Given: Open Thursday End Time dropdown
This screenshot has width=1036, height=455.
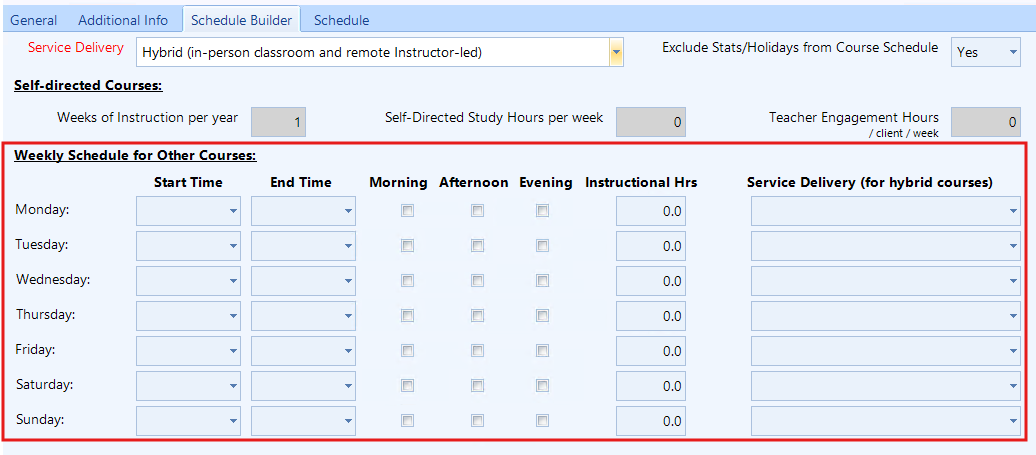Looking at the screenshot, I should (x=303, y=316).
